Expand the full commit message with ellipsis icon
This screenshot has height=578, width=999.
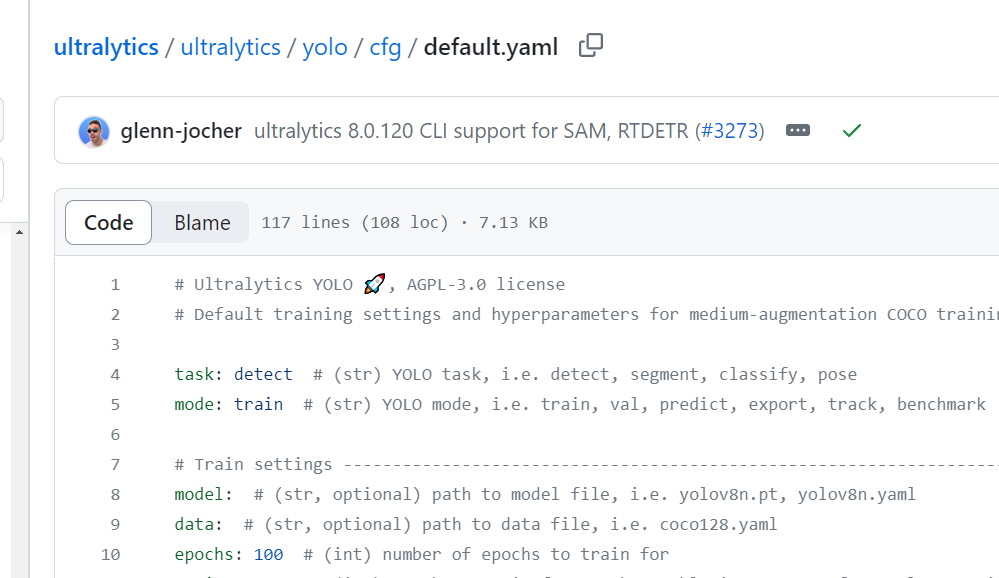pyautogui.click(x=797, y=130)
